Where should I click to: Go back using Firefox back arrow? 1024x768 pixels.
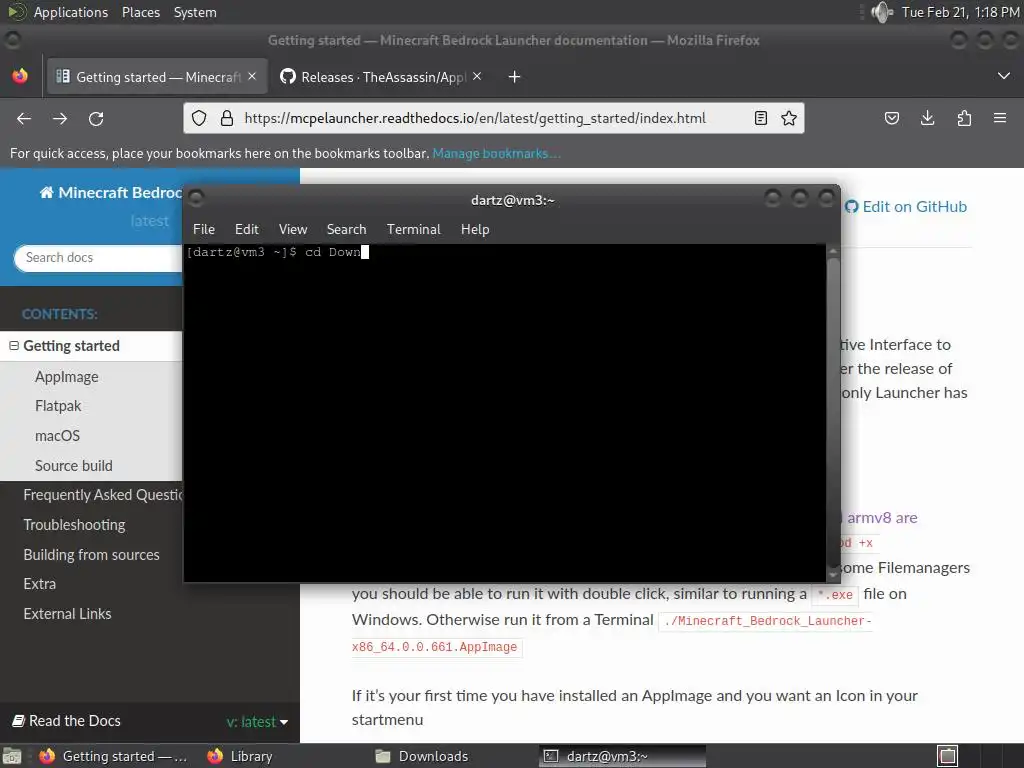(x=24, y=118)
